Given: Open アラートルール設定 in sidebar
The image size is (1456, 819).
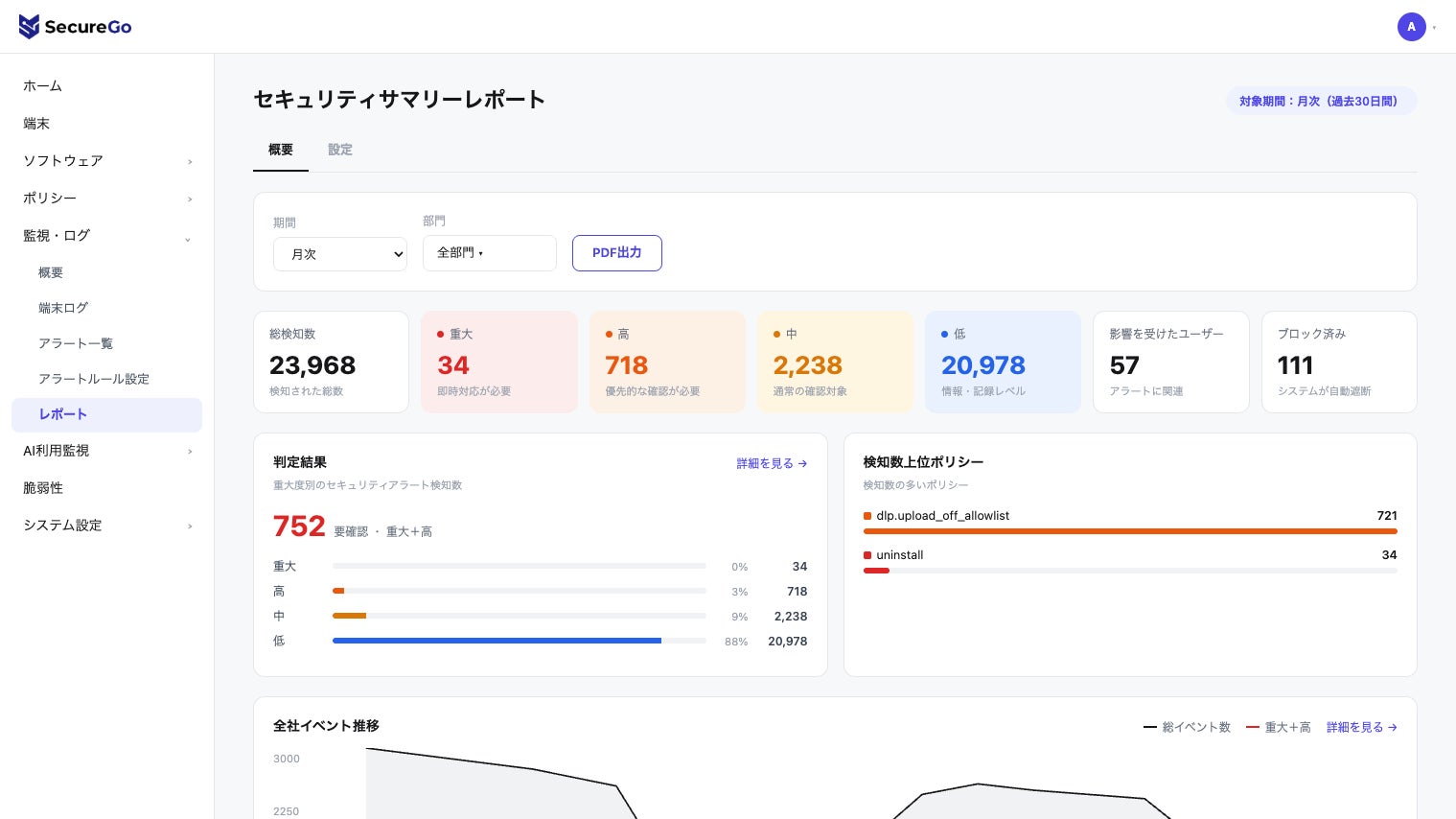Looking at the screenshot, I should (106, 379).
